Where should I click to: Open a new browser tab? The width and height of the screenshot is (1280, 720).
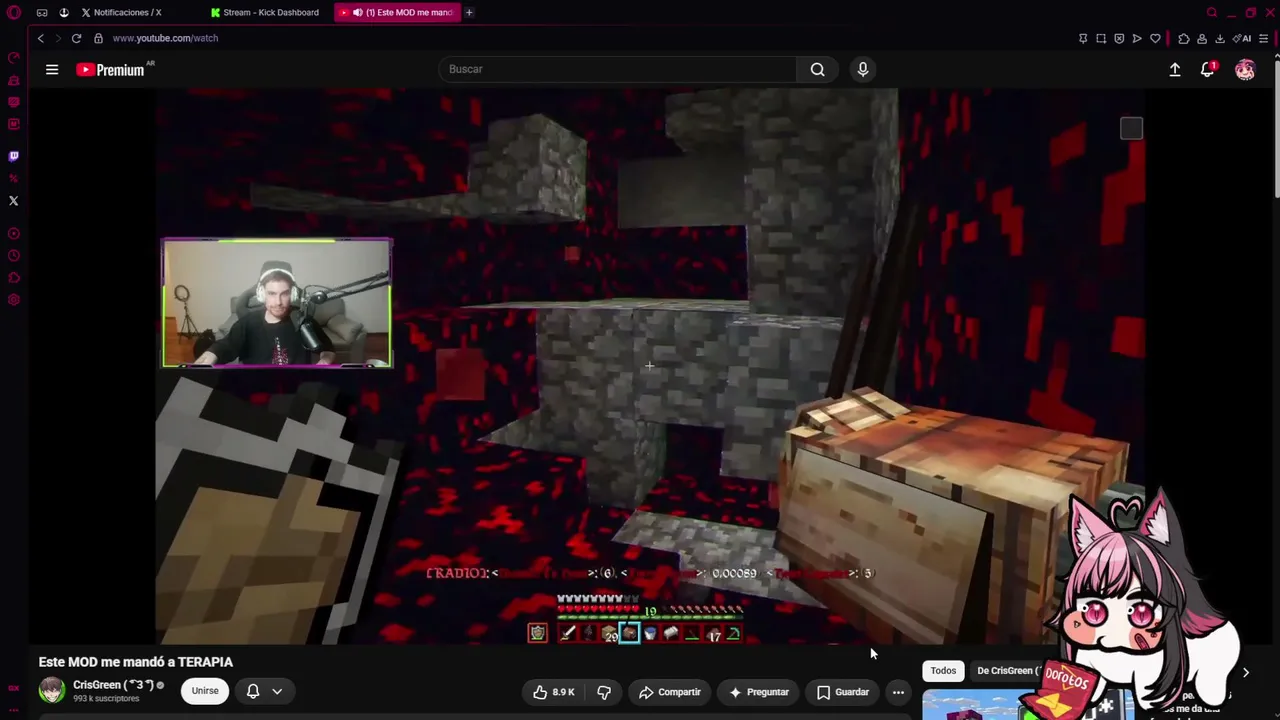click(x=469, y=12)
